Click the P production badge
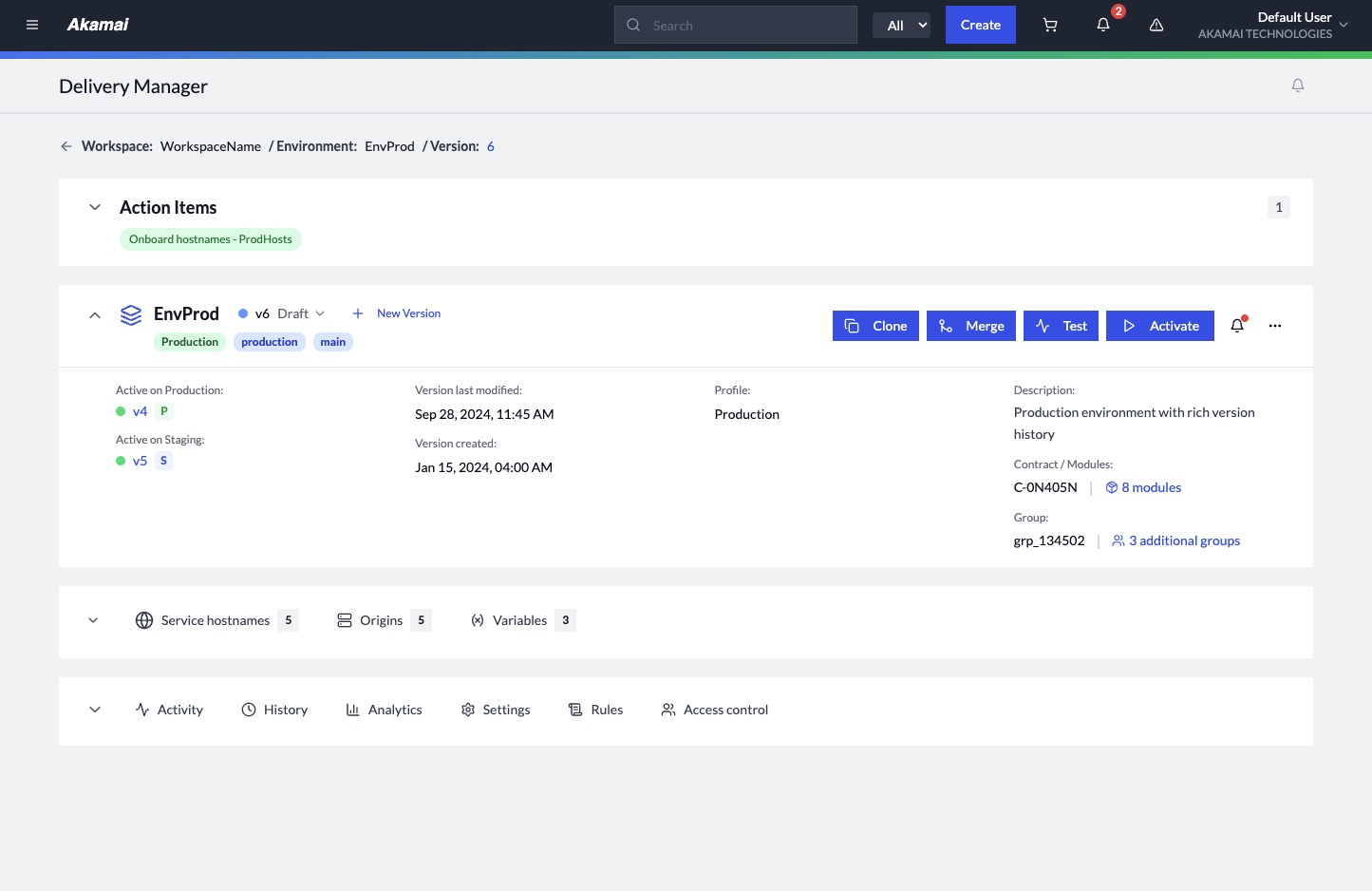Image resolution: width=1372 pixels, height=891 pixels. tap(164, 411)
